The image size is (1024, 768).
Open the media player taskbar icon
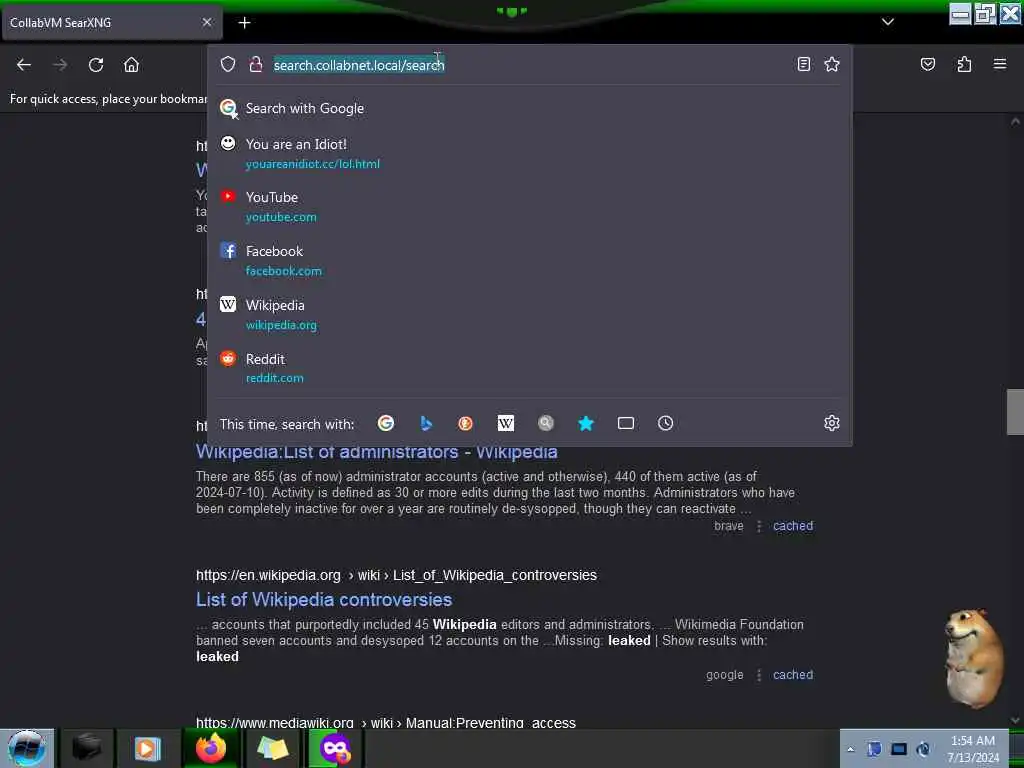coord(148,748)
